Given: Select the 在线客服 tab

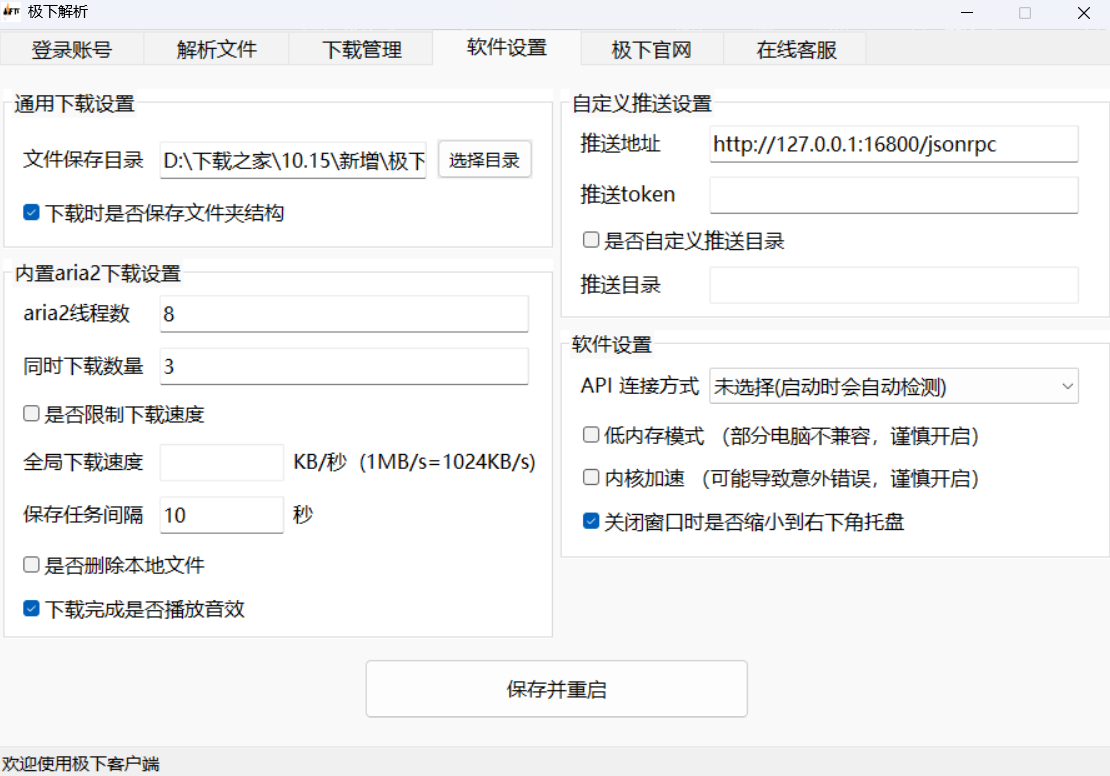Looking at the screenshot, I should pos(796,50).
